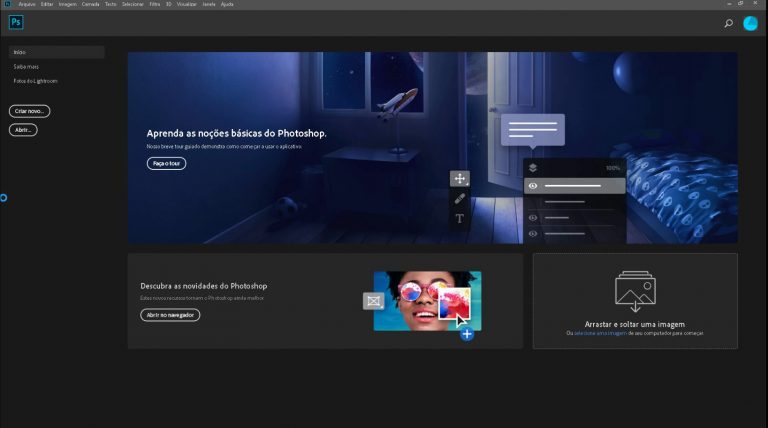The height and width of the screenshot is (428, 768).
Task: Click the Criar novo... button
Action: pyautogui.click(x=29, y=111)
